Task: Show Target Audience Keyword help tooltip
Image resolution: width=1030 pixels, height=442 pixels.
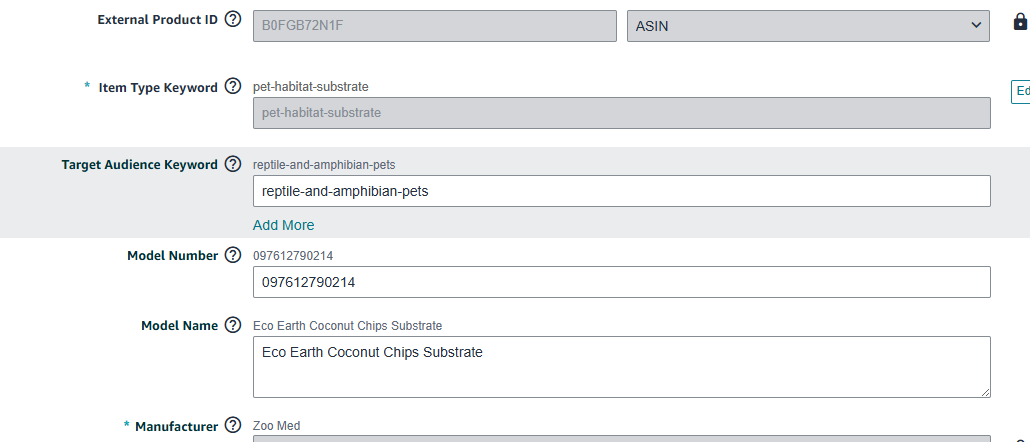Action: pyautogui.click(x=233, y=164)
